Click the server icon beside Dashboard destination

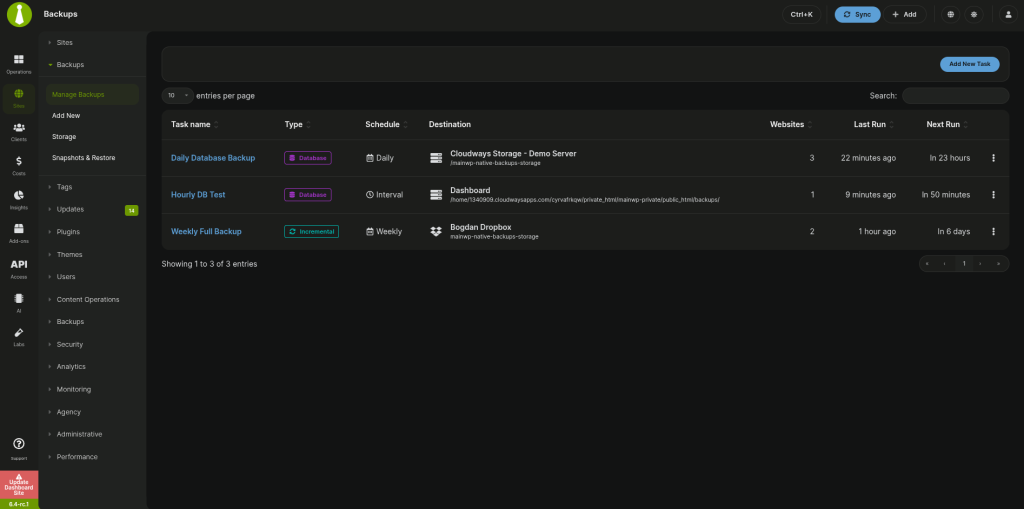tap(436, 195)
